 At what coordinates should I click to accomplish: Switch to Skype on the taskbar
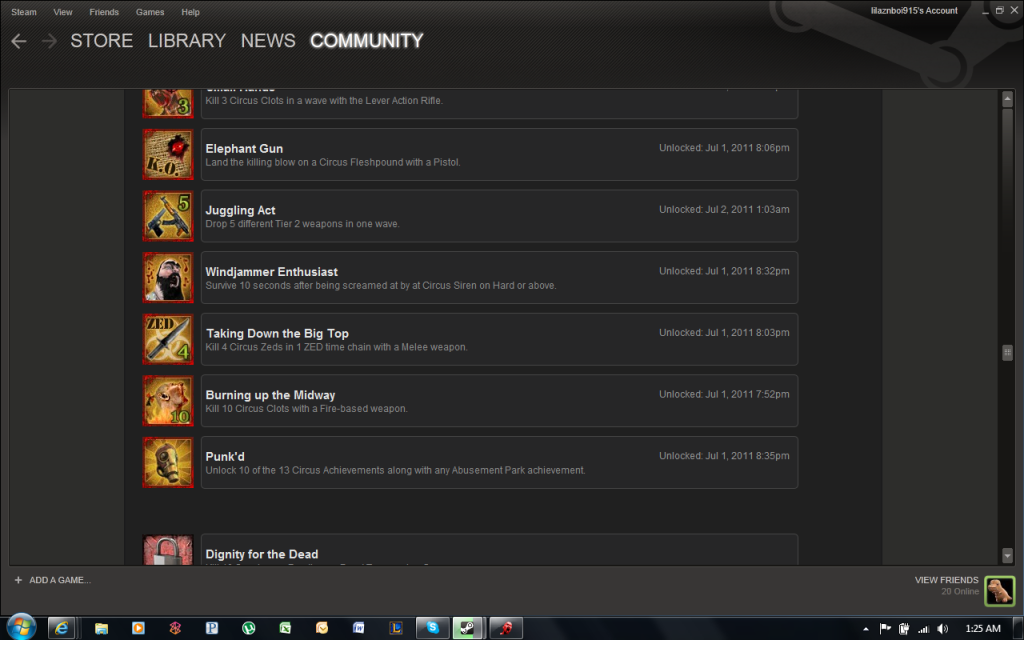(432, 628)
